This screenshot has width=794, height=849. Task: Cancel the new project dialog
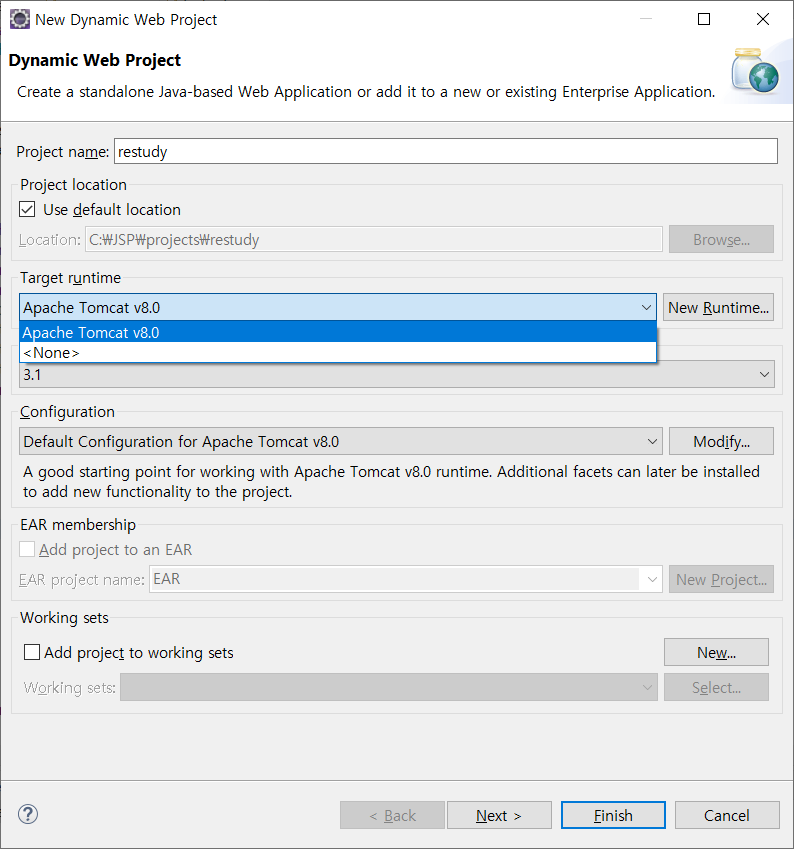(727, 815)
